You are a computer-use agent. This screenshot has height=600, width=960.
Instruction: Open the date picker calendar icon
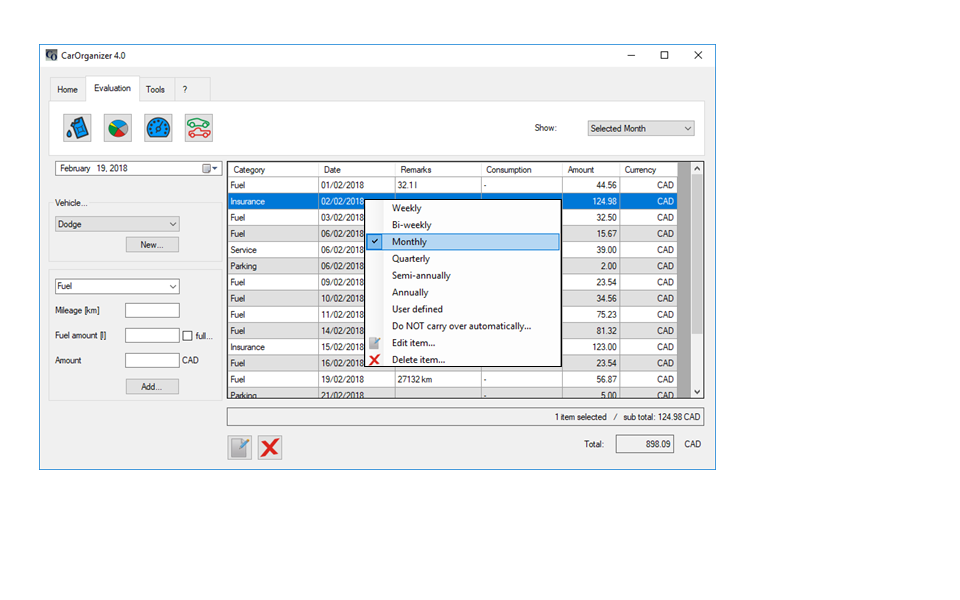pyautogui.click(x=211, y=169)
